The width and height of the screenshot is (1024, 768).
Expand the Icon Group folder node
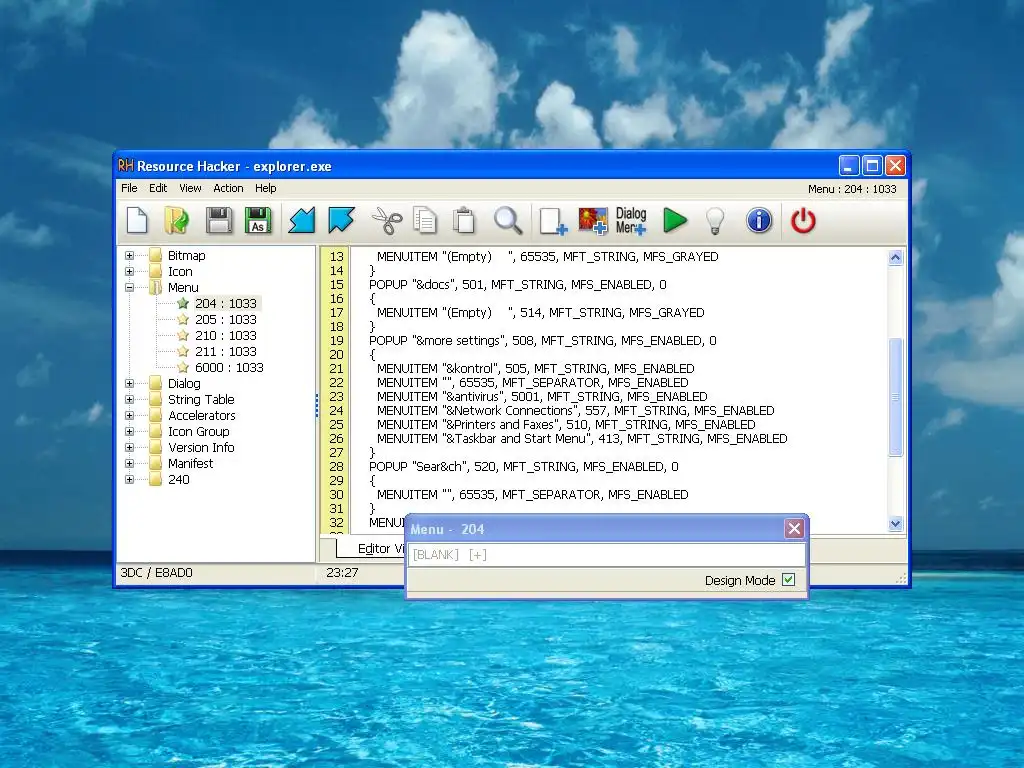point(129,432)
